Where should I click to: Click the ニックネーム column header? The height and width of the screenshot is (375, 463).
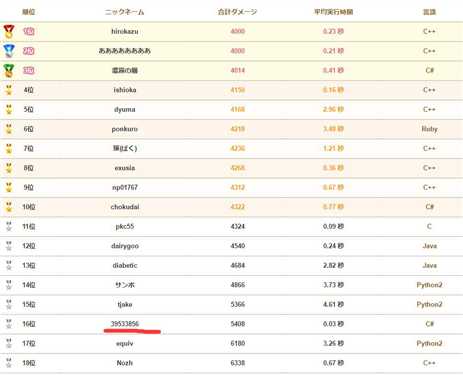click(125, 12)
